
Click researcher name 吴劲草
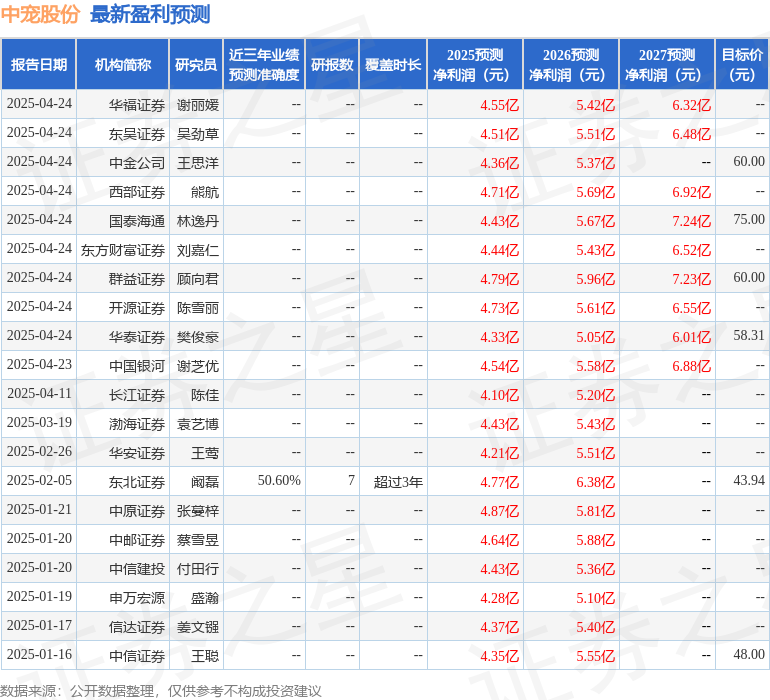tap(197, 134)
